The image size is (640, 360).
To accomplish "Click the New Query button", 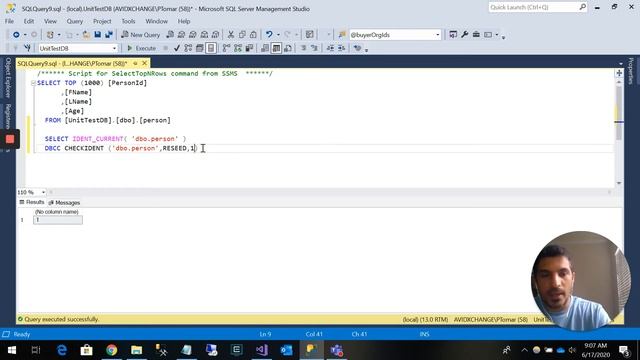I will 140,35.
